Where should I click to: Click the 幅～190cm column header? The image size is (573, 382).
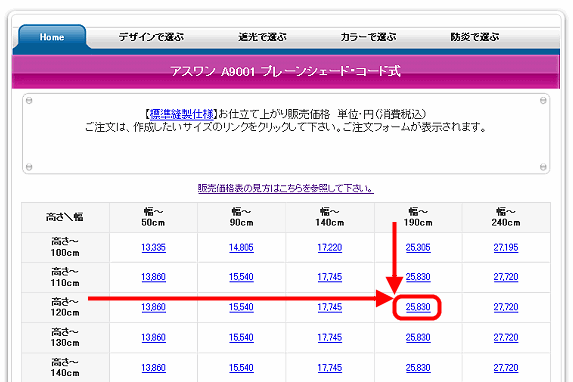418,217
